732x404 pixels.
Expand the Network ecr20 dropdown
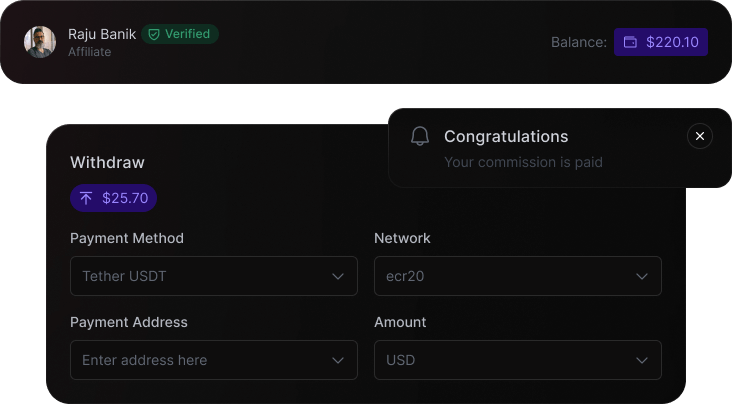point(517,276)
